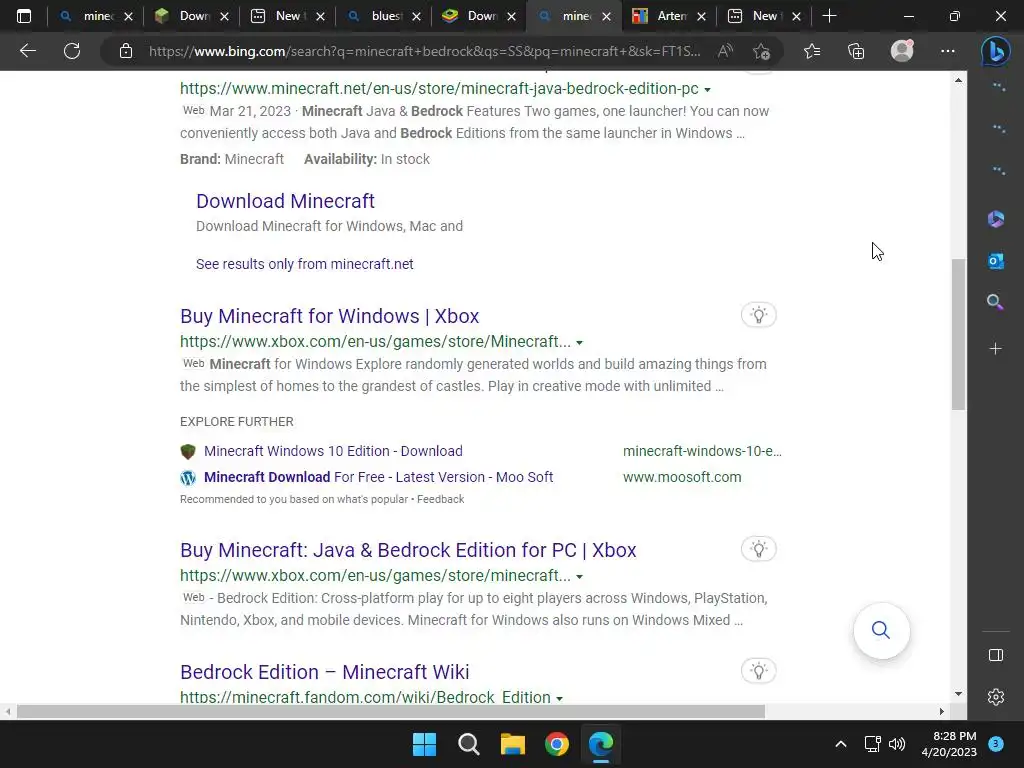Click the Feedback link under recommendations
Viewport: 1024px width, 768px height.
tap(440, 499)
